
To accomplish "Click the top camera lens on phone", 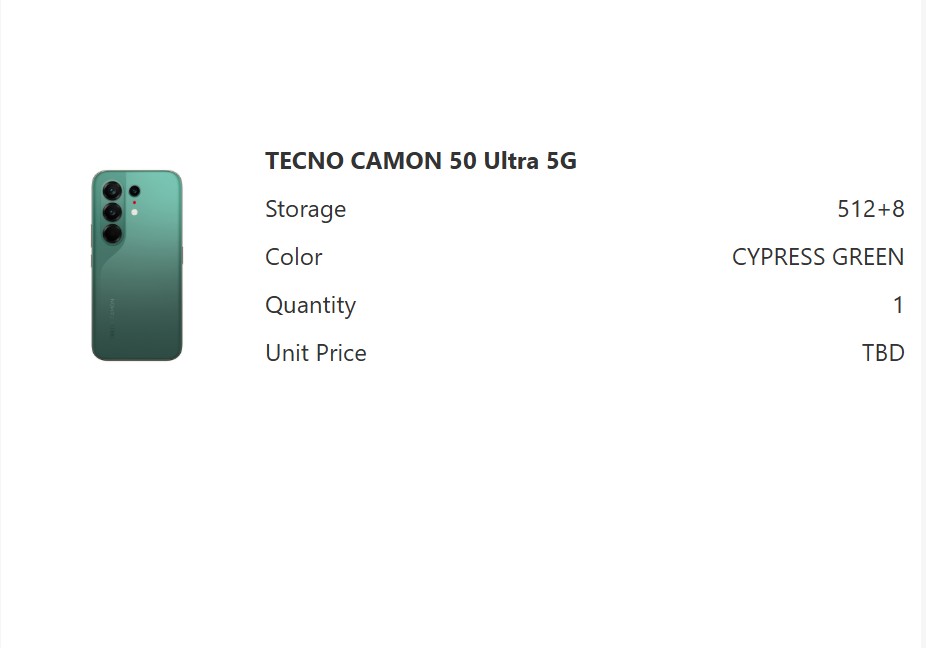I will click(x=112, y=190).
